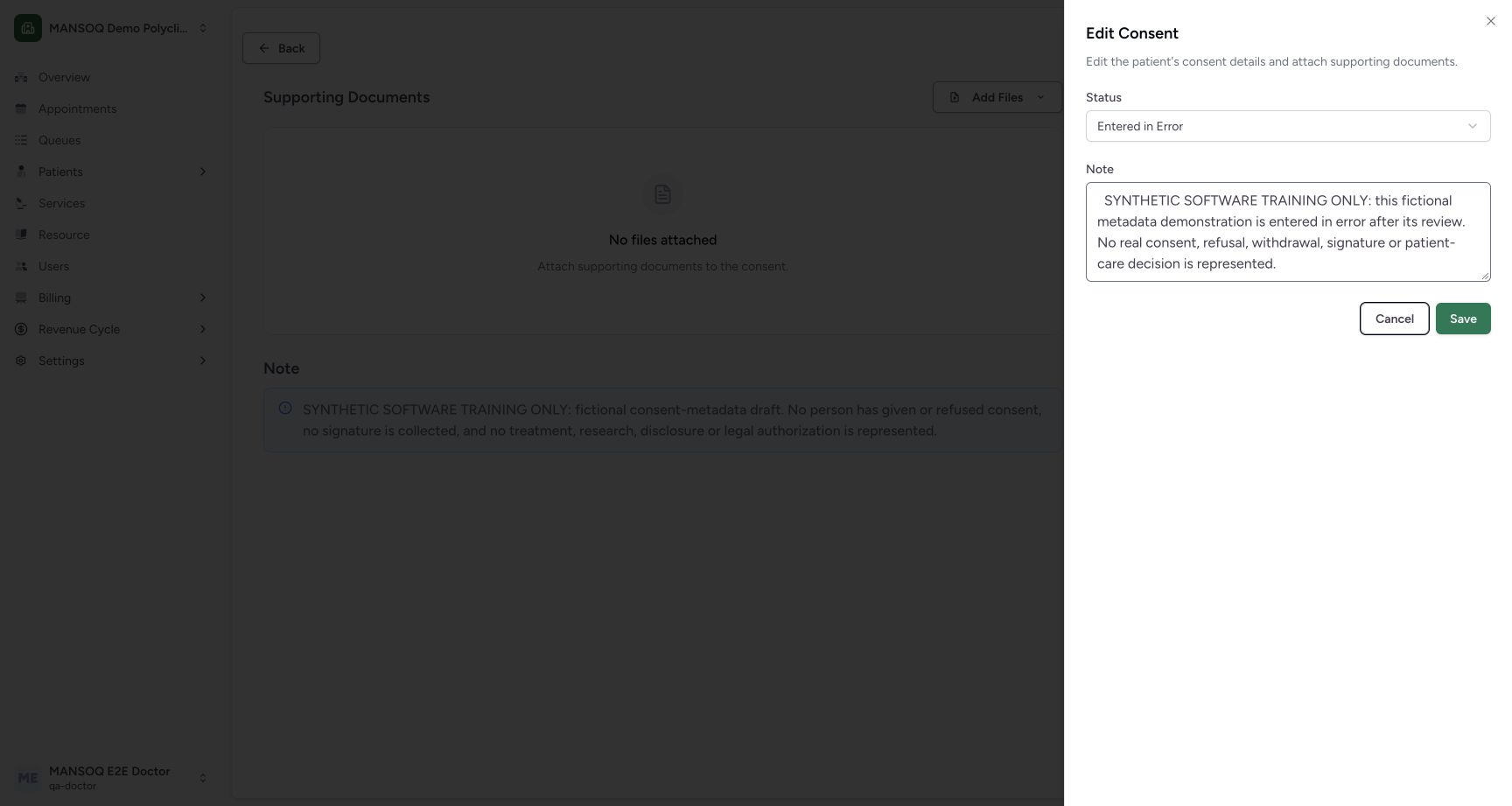This screenshot has width=1512, height=806.
Task: Click the Services icon in sidebar
Action: [21, 203]
